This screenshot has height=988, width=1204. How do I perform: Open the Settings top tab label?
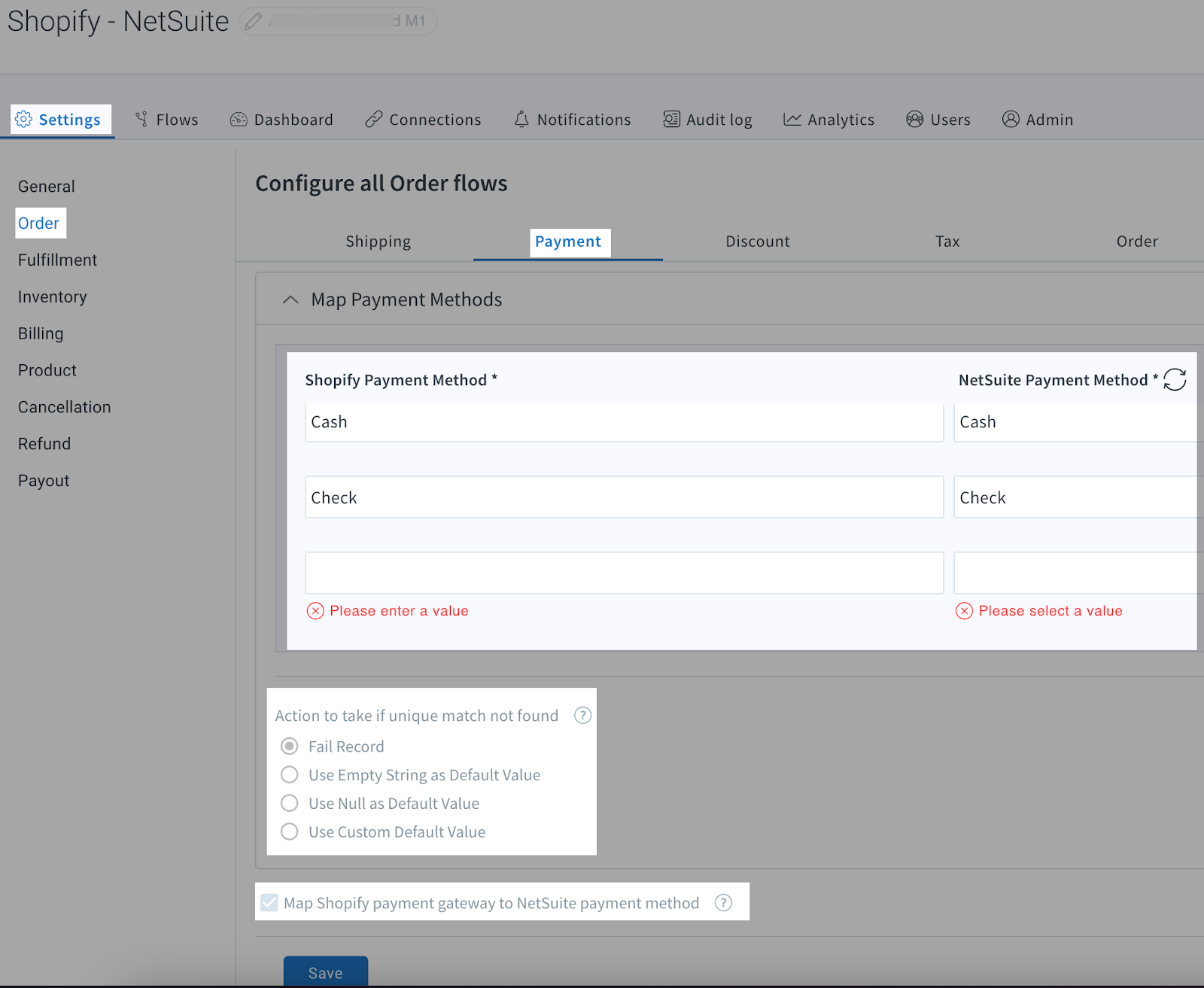coord(69,120)
